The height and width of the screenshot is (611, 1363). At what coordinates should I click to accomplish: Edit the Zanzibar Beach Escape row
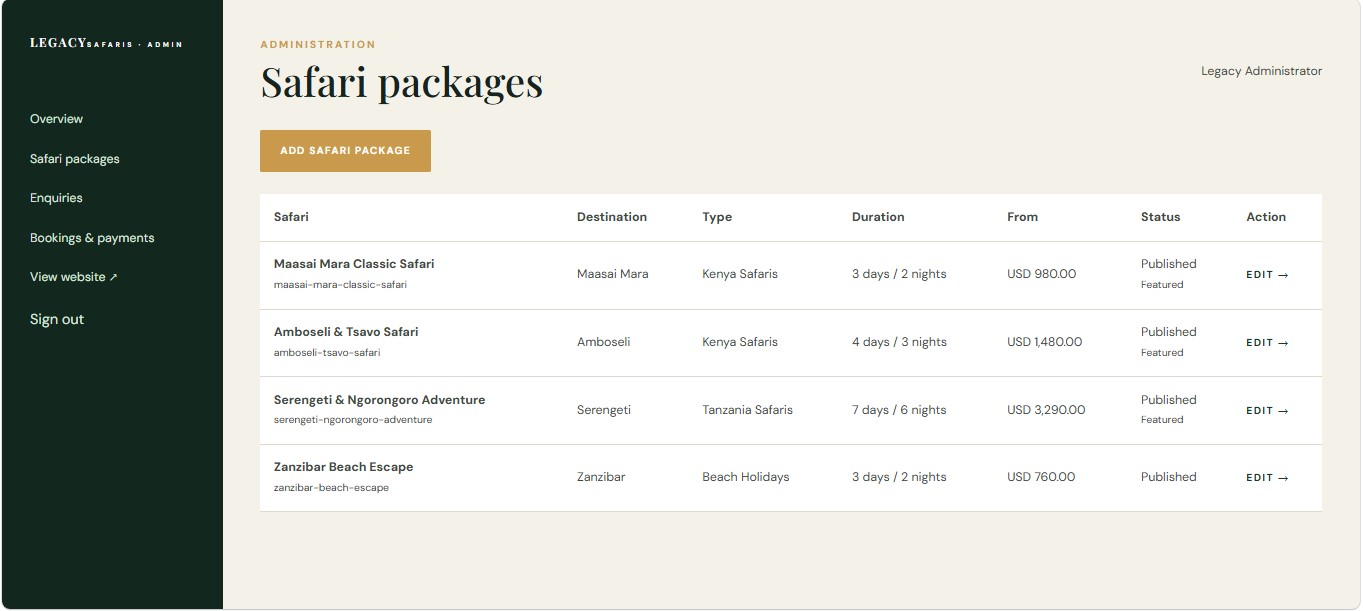pos(1267,478)
